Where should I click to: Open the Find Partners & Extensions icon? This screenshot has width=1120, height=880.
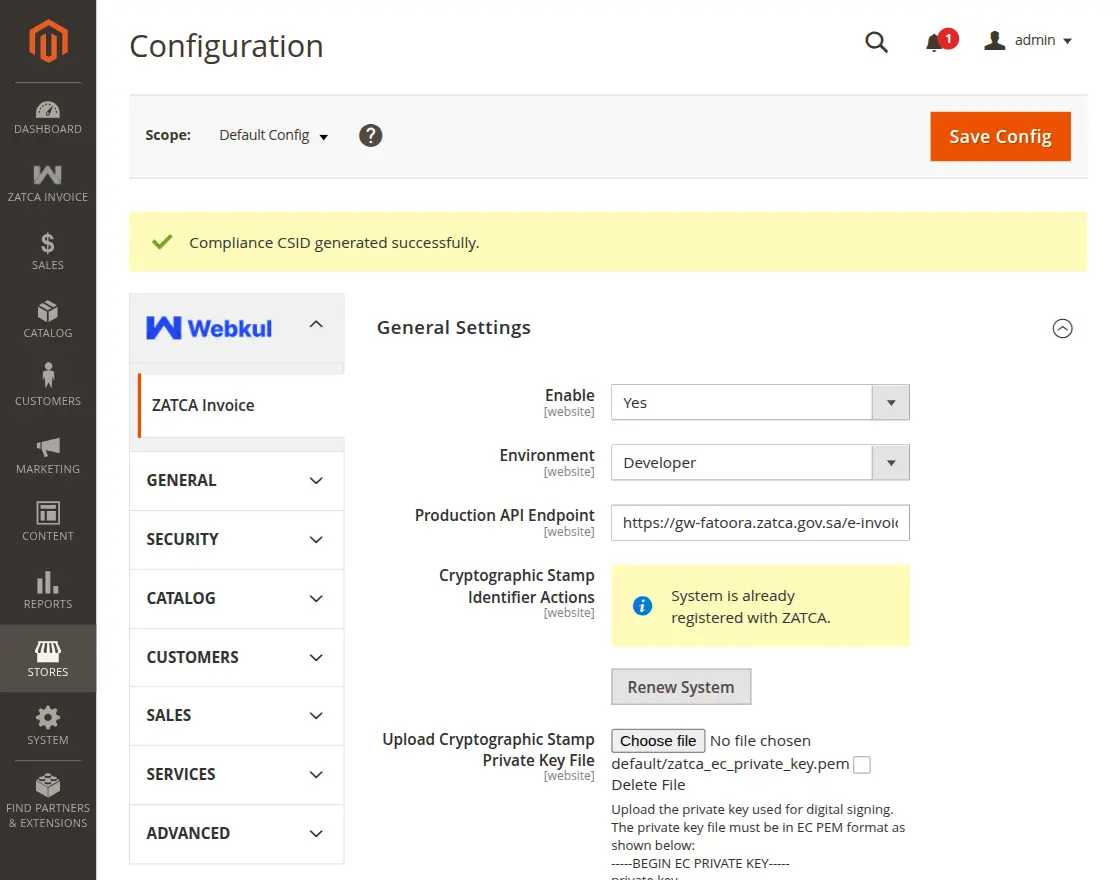pyautogui.click(x=48, y=795)
